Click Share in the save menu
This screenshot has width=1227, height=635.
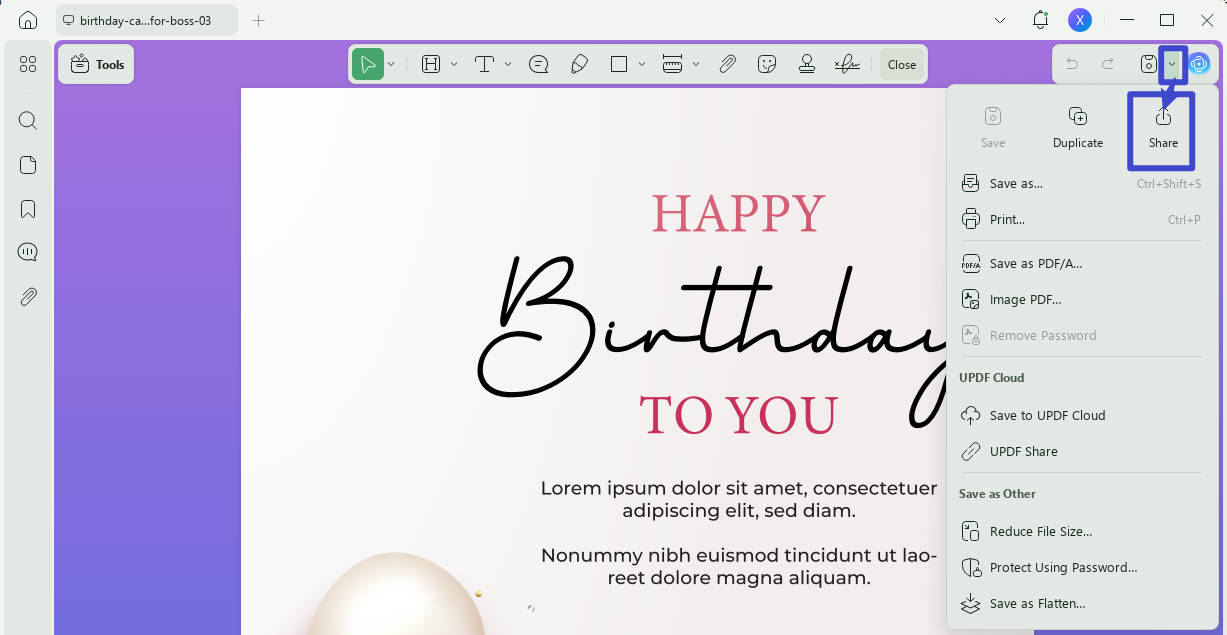1163,129
